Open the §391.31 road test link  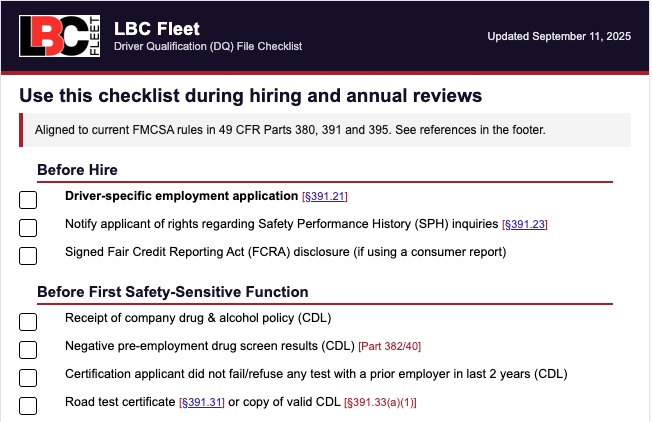click(x=202, y=403)
